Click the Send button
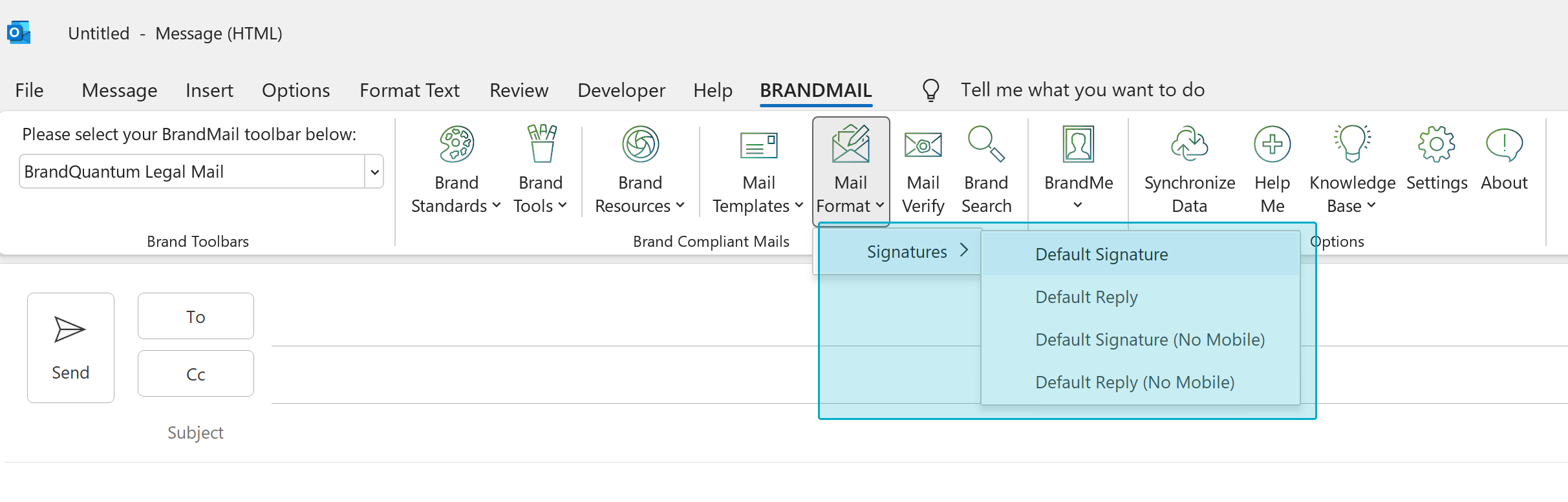Viewport: 1568px width, 502px height. click(x=70, y=348)
